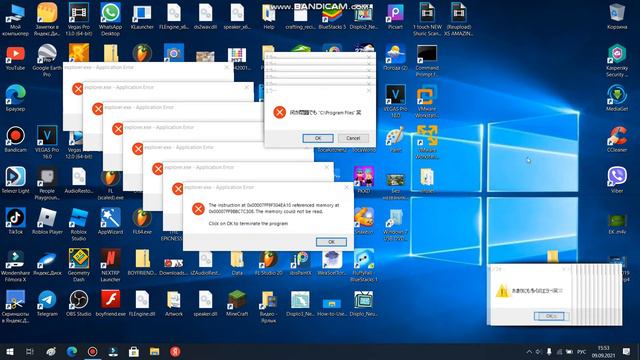Image resolution: width=640 pixels, height=360 pixels.
Task: Click OK in explorer.exe Application Error dialog
Action: coord(331,242)
